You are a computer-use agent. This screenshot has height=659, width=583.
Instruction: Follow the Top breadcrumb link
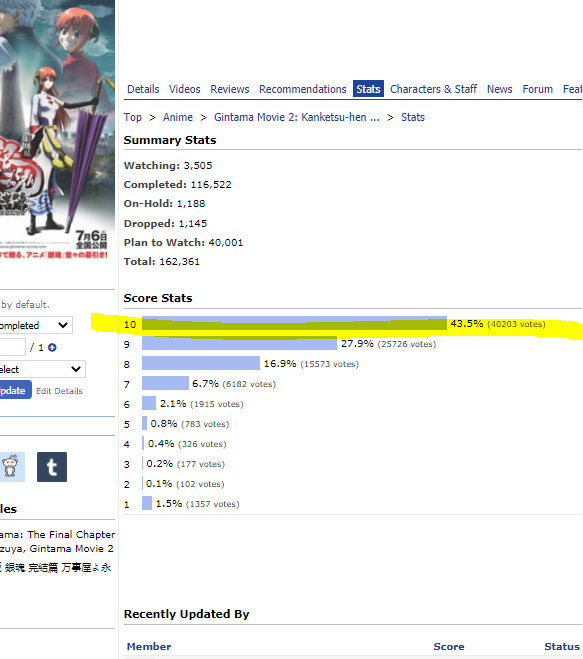point(132,117)
